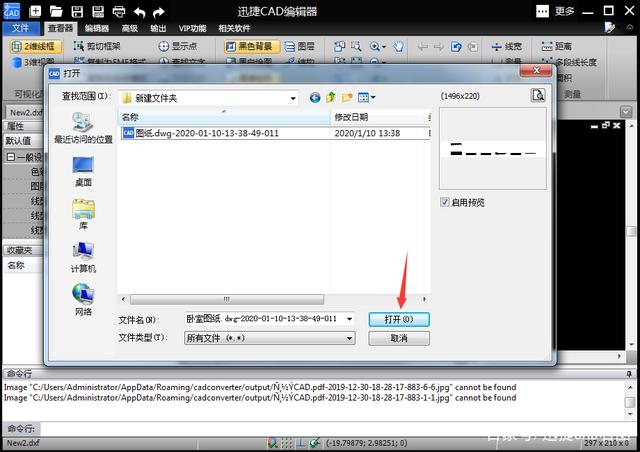
Task: Click the New file icon in title bar
Action: (36, 11)
